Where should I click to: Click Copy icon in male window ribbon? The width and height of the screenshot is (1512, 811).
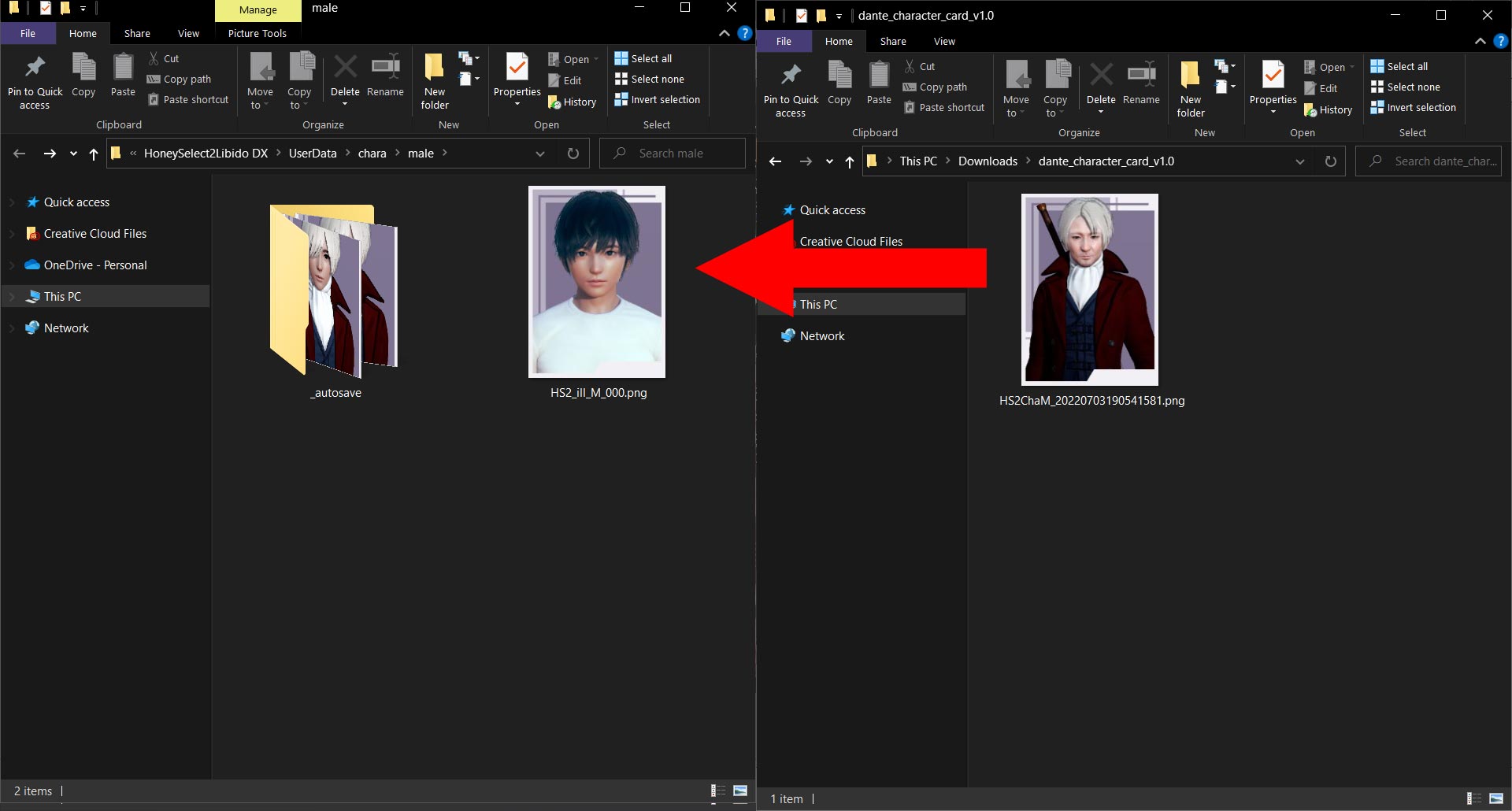tap(83, 76)
